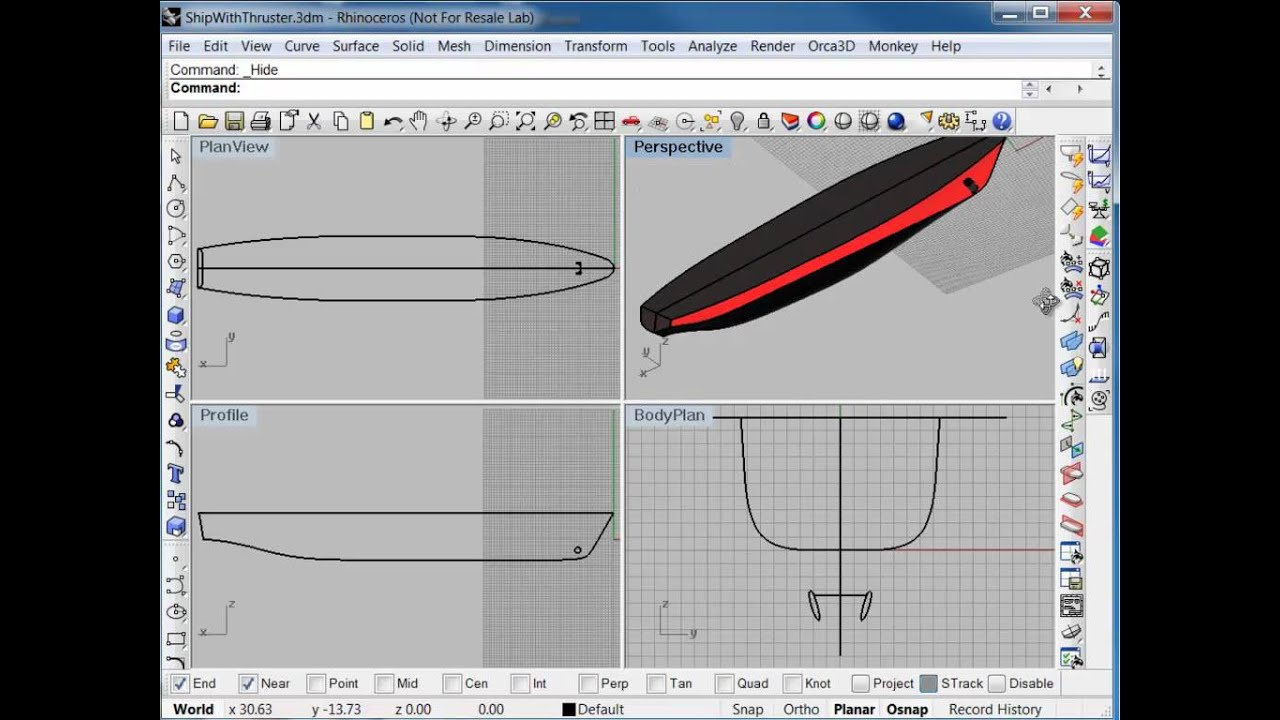Screen dimensions: 1280x720
Task: Click the Paste clipboard icon
Action: pyautogui.click(x=366, y=121)
